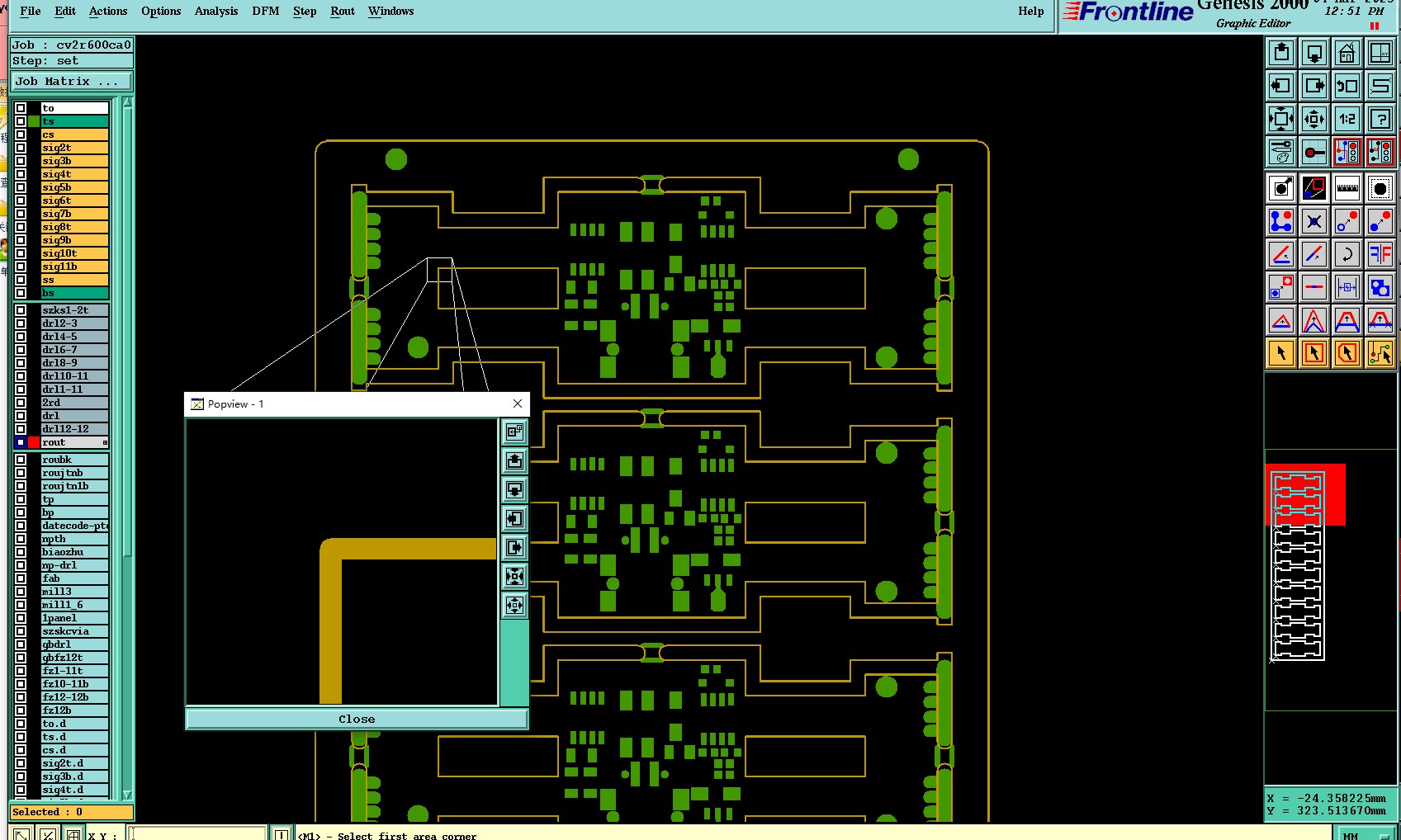Click the previous zoom (undo view) icon
Viewport: 1401px width, 840px height.
(x=1347, y=86)
